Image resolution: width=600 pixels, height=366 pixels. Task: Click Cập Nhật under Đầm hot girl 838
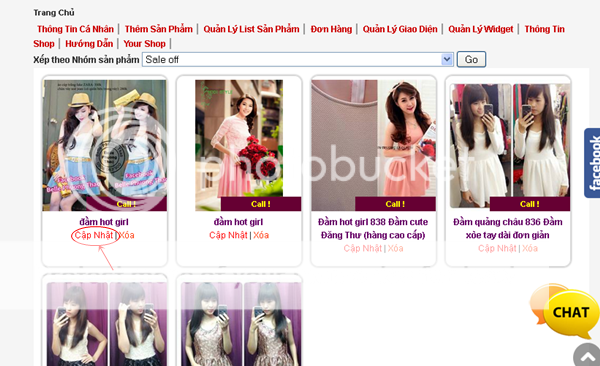tap(363, 248)
